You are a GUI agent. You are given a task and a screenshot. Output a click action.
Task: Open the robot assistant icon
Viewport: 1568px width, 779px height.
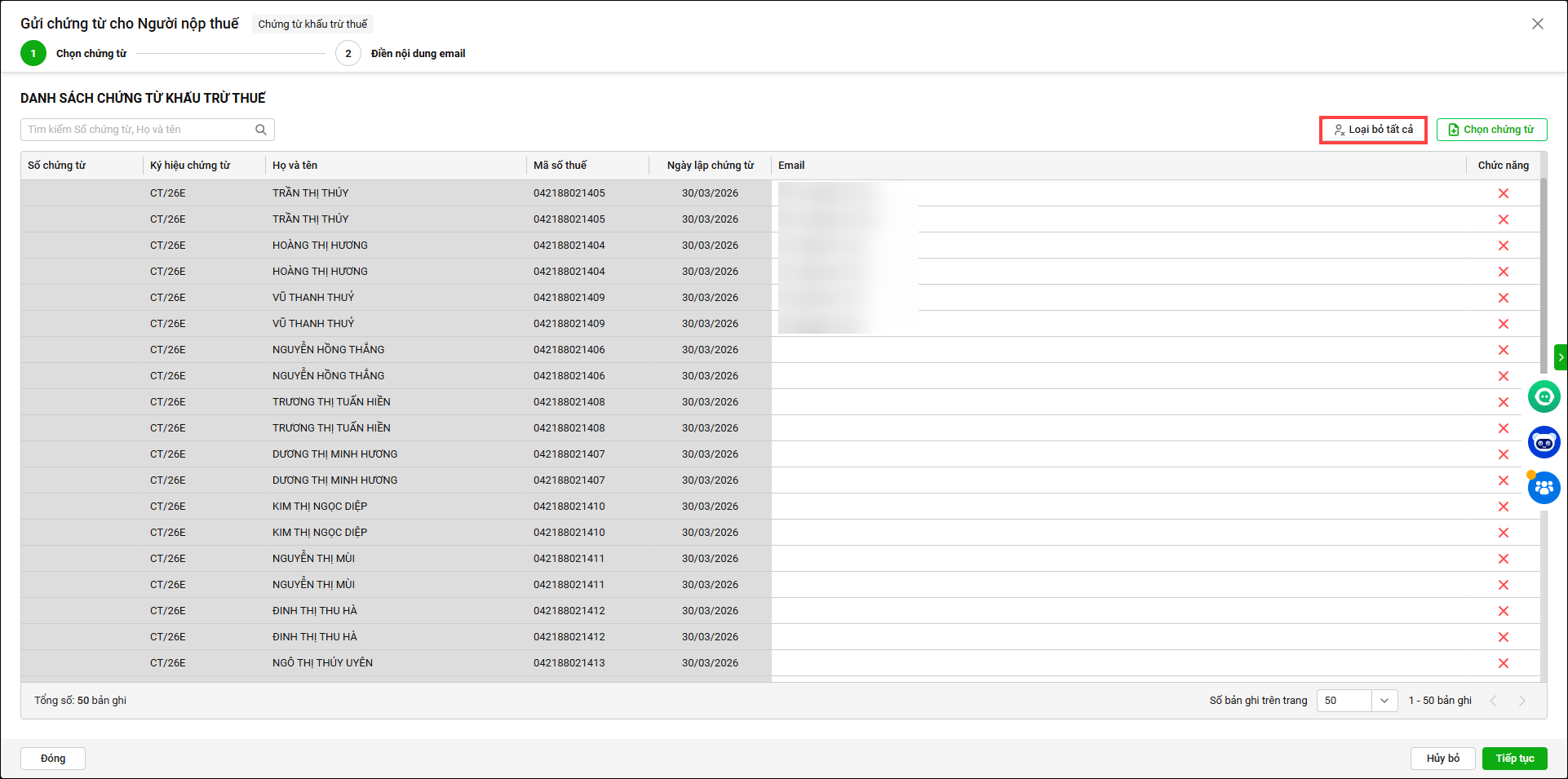pyautogui.click(x=1544, y=442)
